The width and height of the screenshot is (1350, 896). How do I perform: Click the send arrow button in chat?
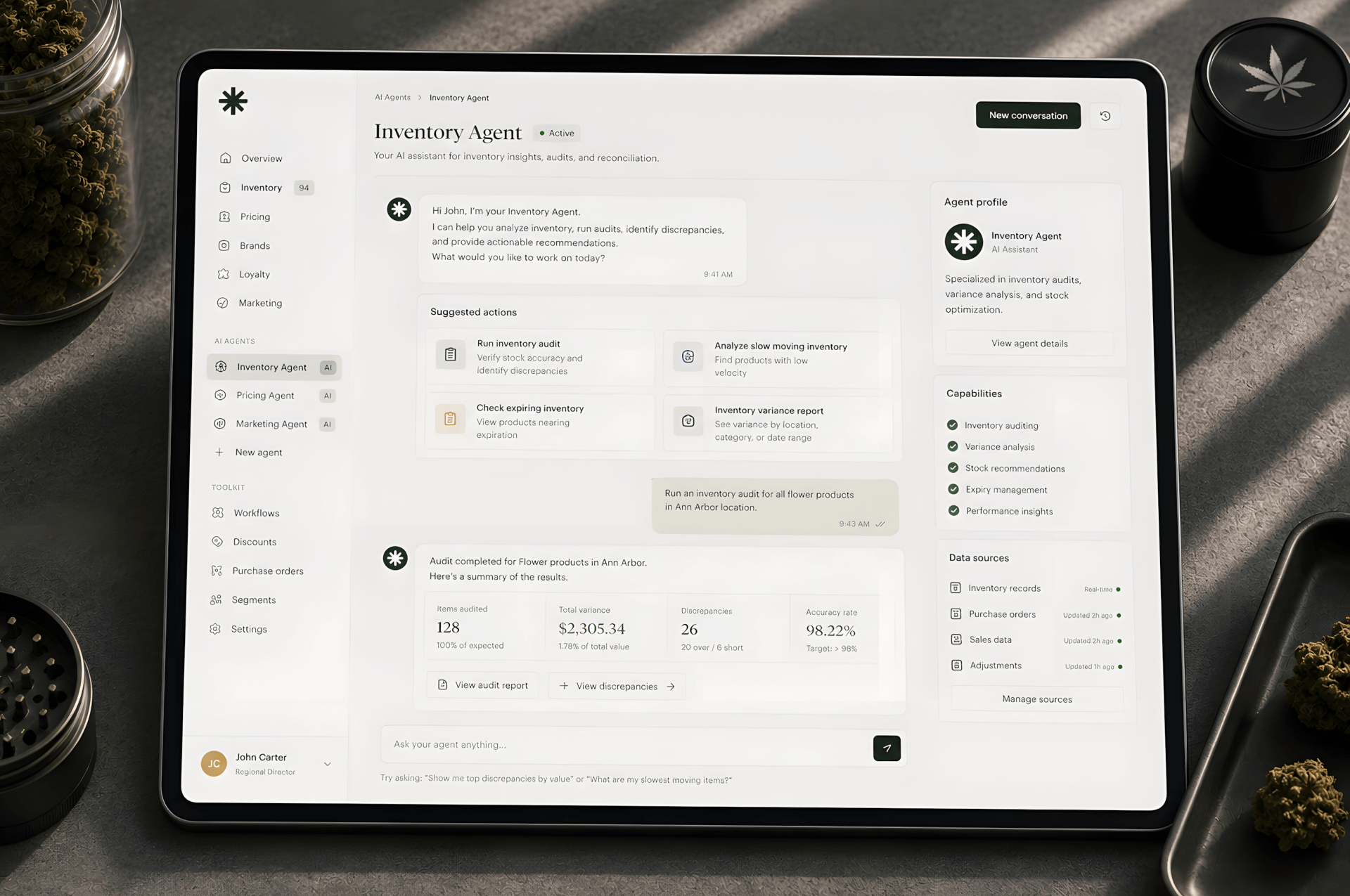point(887,748)
